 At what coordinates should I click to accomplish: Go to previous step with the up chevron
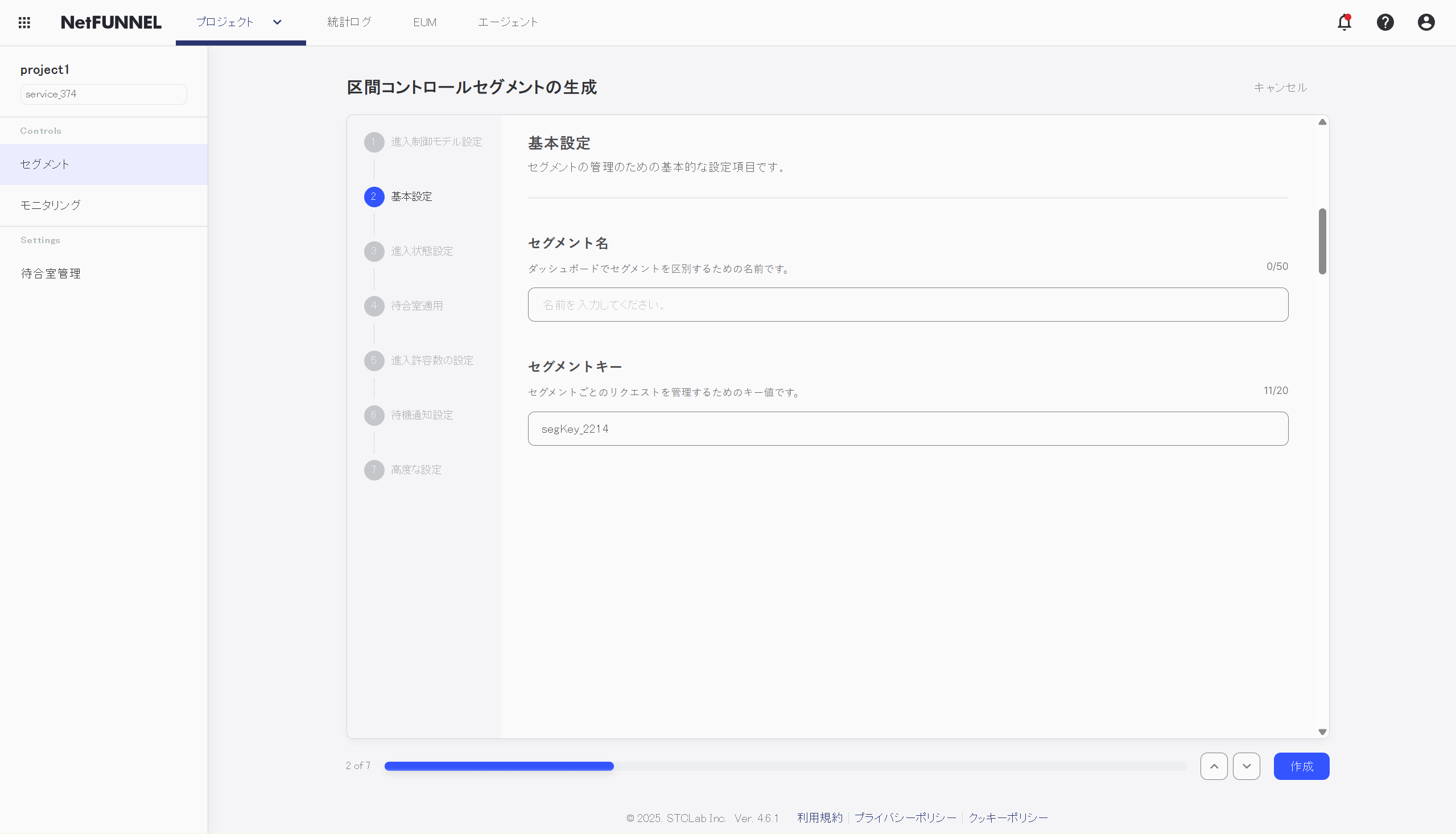tap(1214, 766)
